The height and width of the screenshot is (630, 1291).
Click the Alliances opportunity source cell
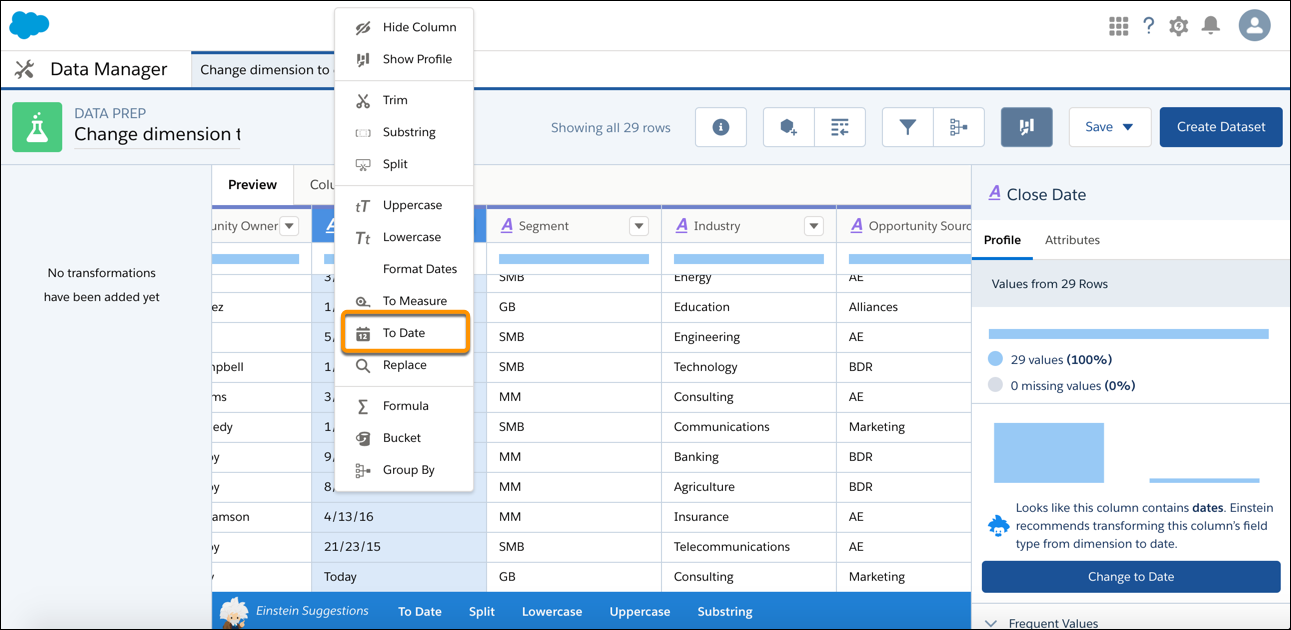point(904,307)
